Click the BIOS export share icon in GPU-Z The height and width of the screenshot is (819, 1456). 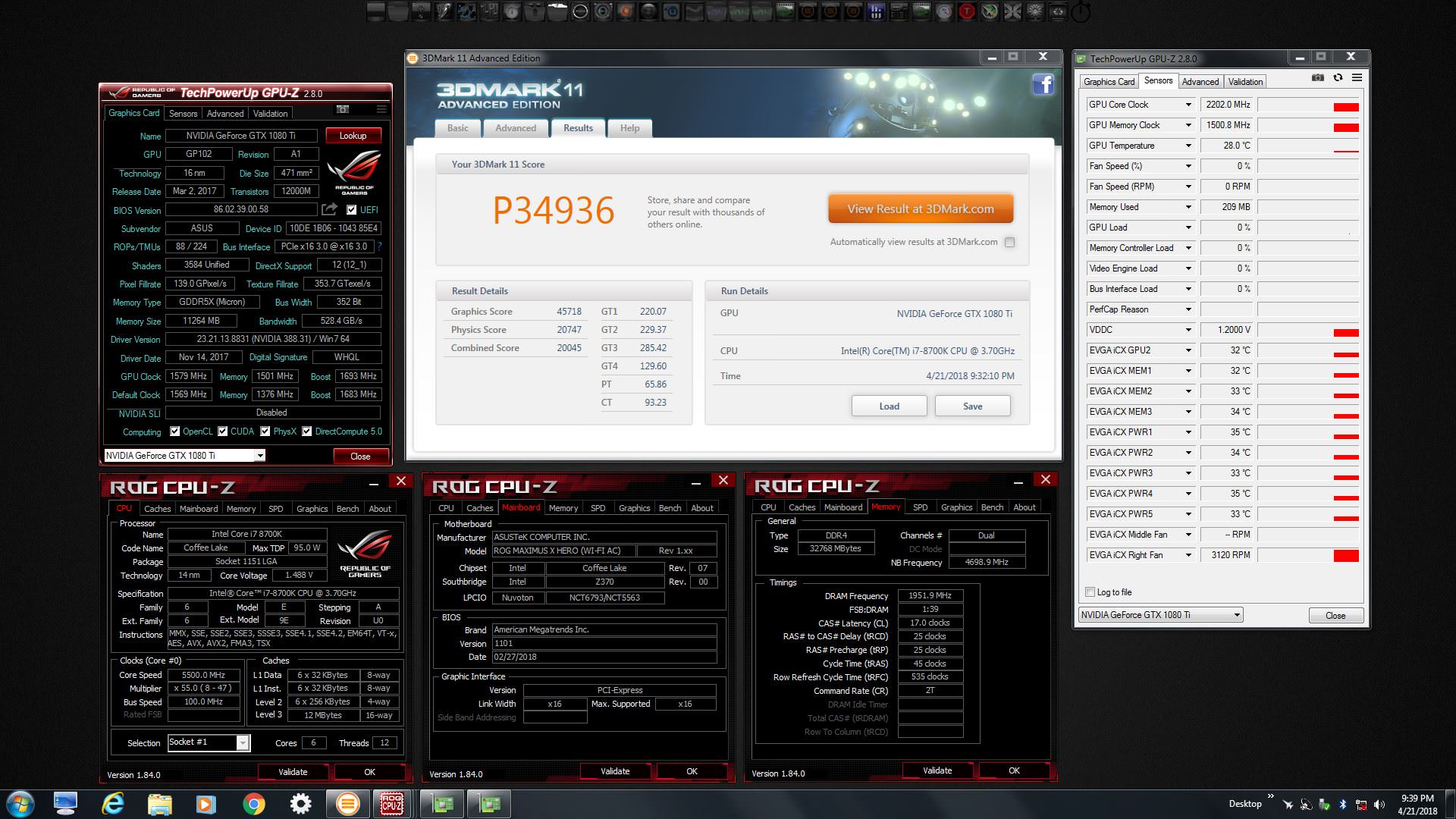[329, 209]
